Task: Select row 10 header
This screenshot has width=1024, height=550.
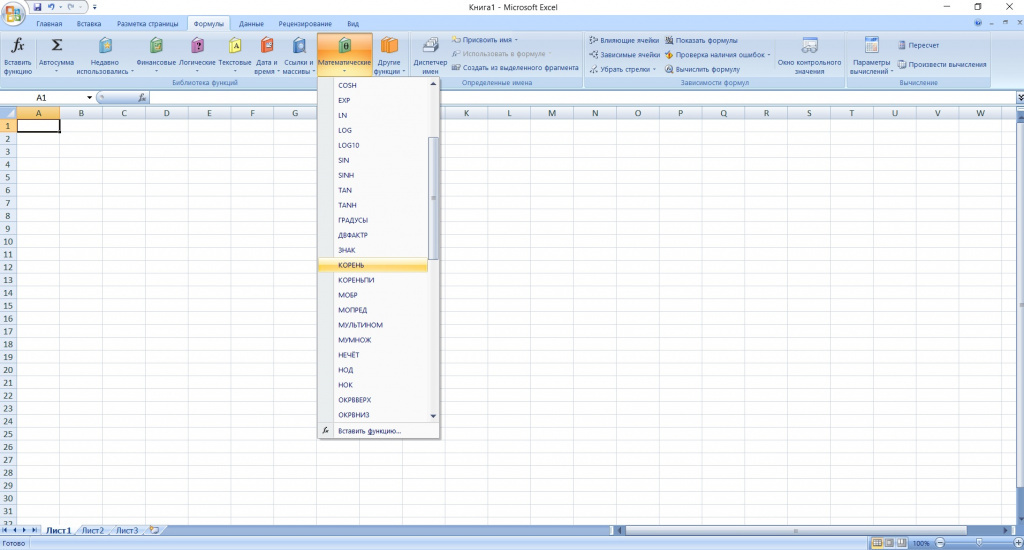Action: point(8,242)
